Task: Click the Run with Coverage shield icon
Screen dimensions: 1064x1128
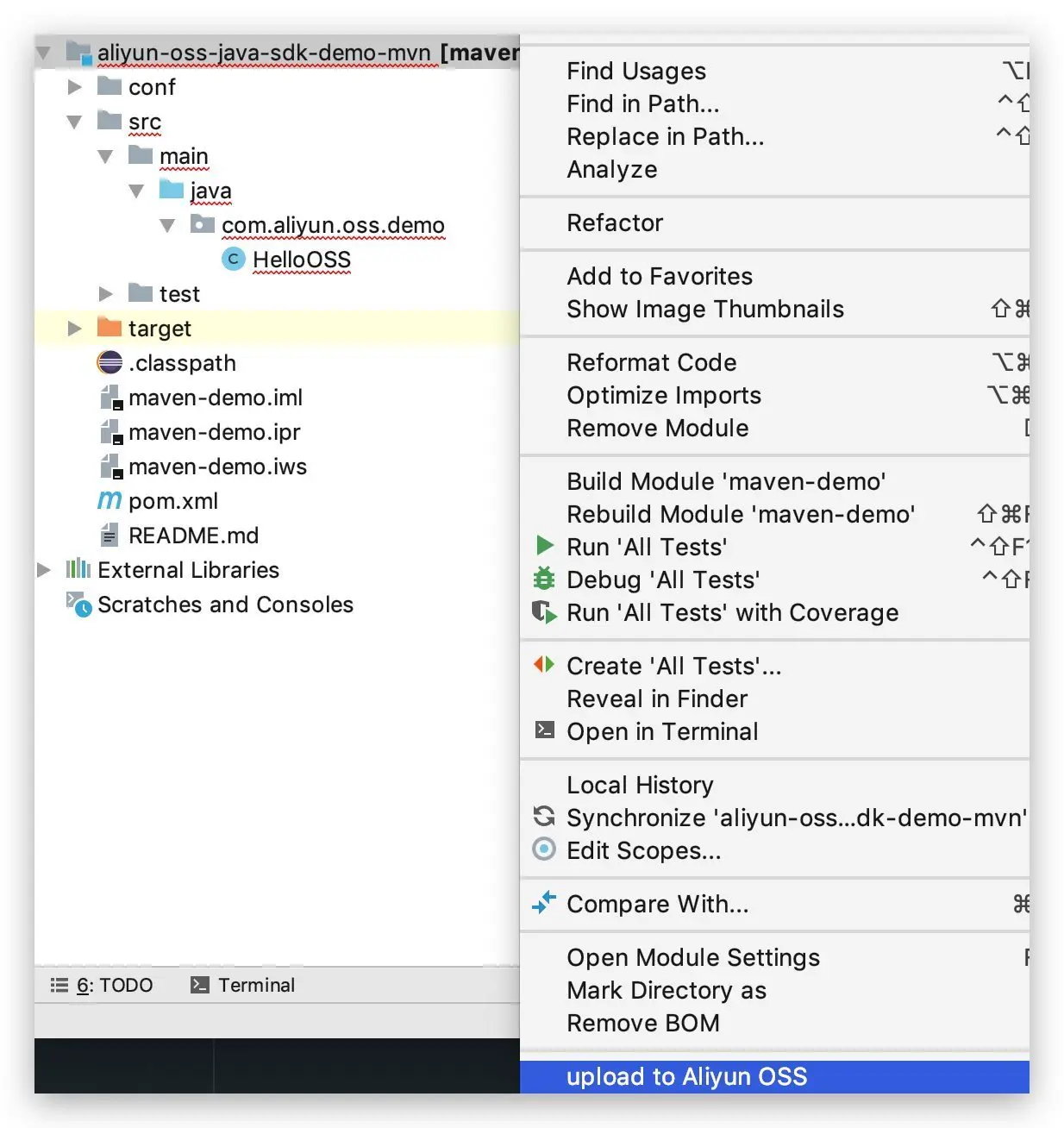Action: coord(544,612)
